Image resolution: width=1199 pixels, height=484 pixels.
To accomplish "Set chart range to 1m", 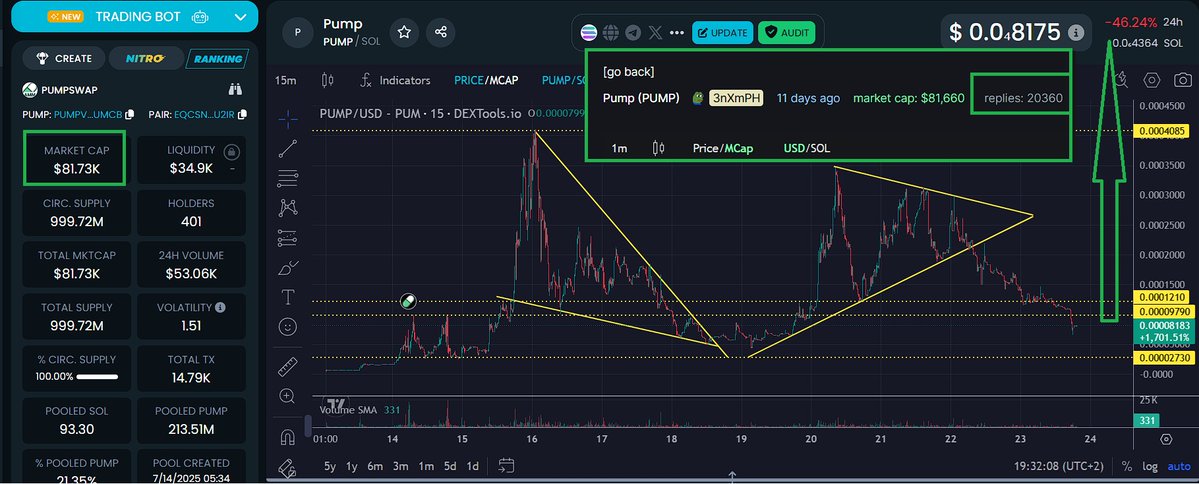I will [x=426, y=466].
